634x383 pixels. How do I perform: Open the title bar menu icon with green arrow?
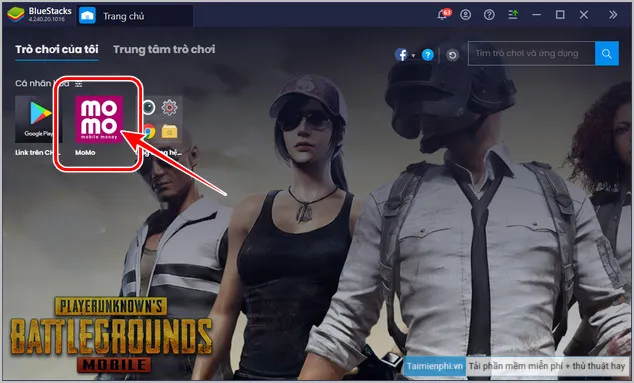(513, 15)
